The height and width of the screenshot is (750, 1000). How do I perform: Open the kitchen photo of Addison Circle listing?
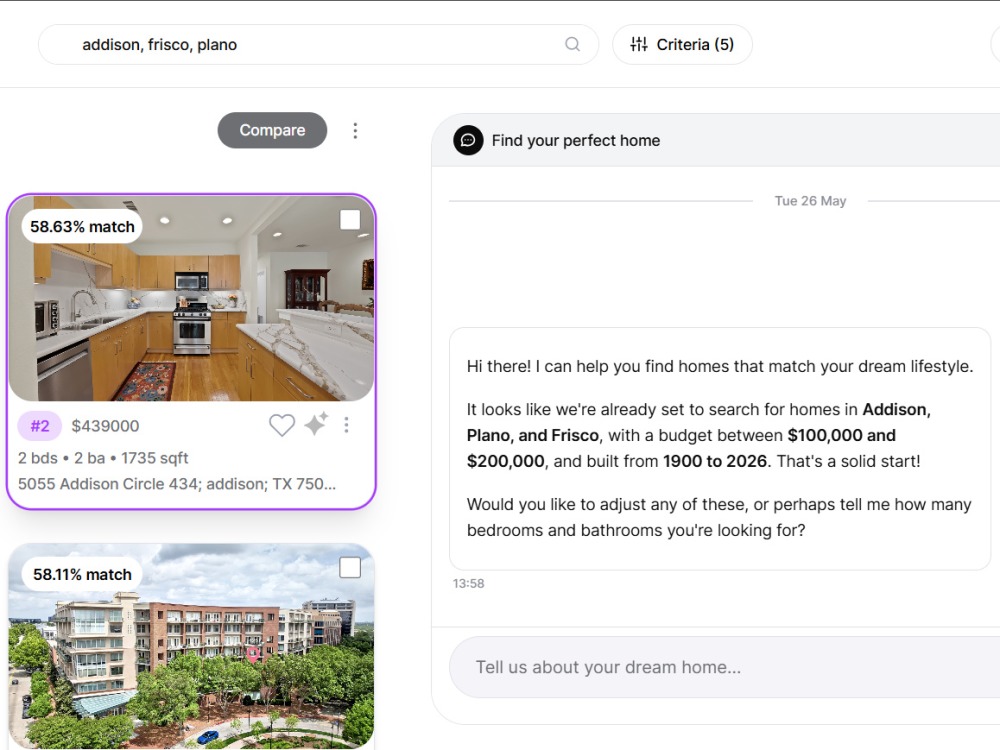(x=191, y=298)
